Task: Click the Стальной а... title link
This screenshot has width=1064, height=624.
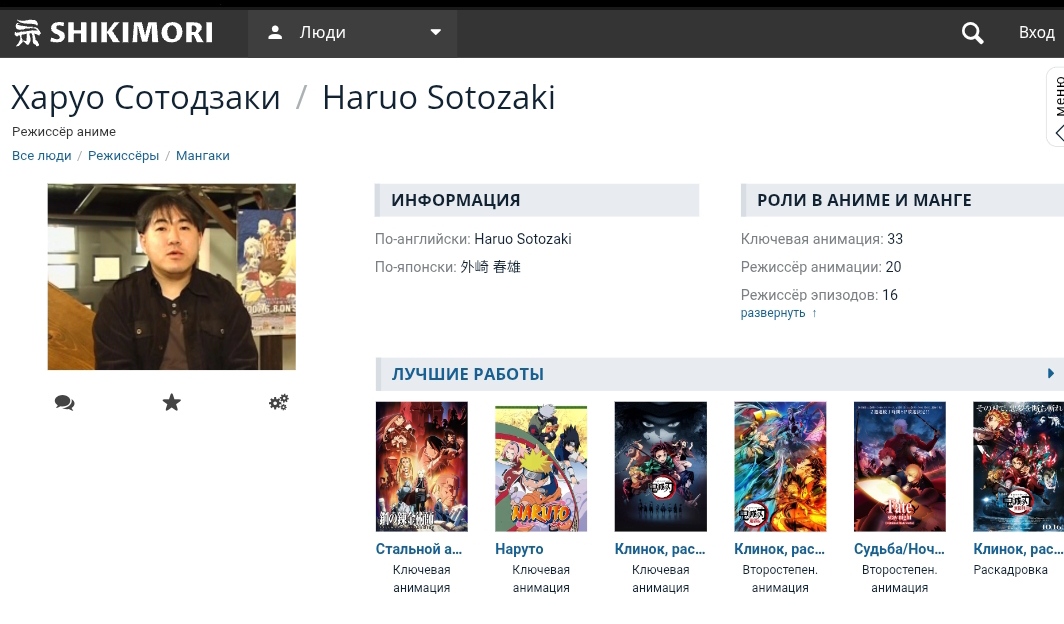Action: click(x=419, y=549)
